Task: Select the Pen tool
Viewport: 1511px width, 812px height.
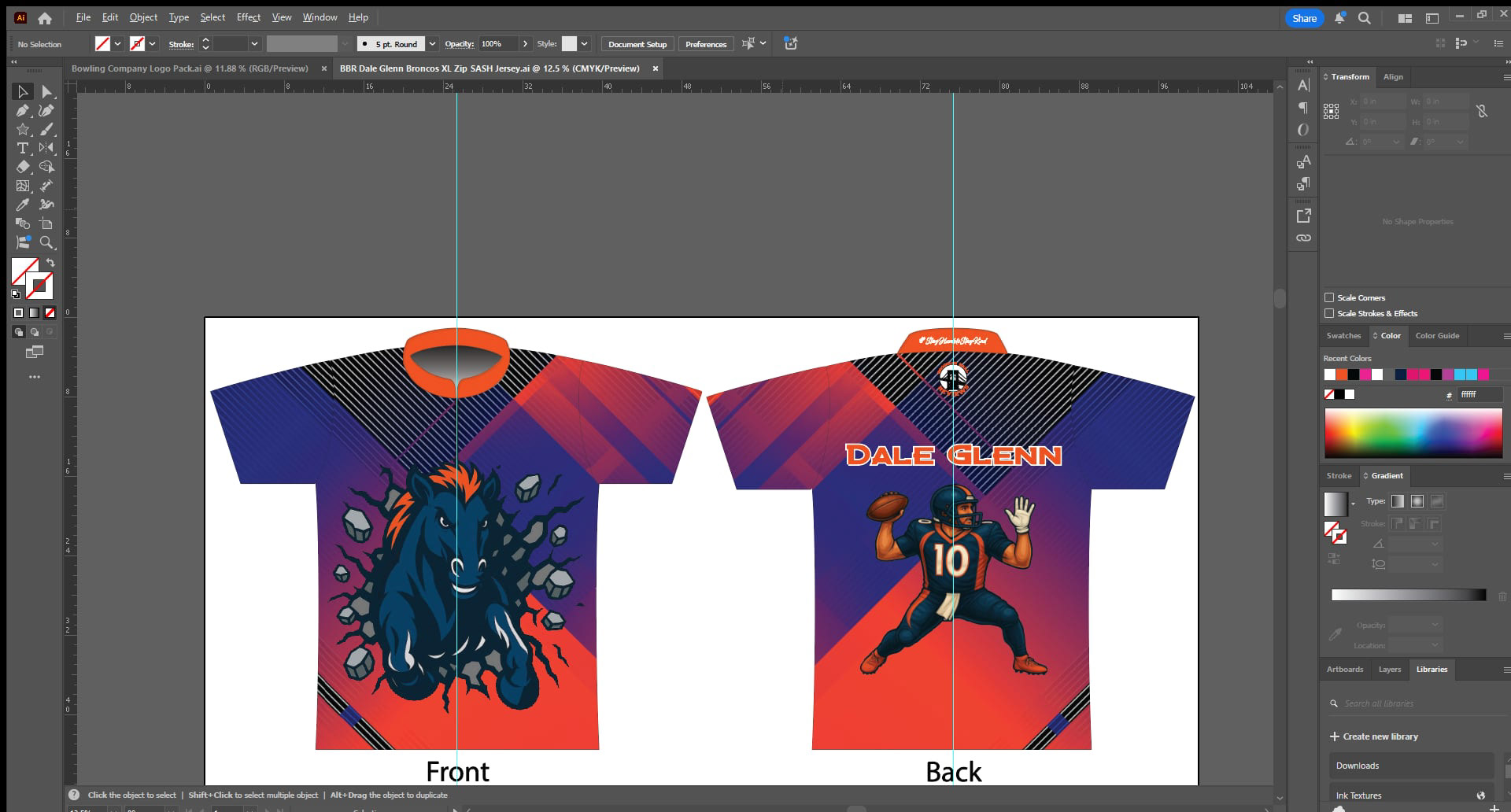Action: coord(23,111)
